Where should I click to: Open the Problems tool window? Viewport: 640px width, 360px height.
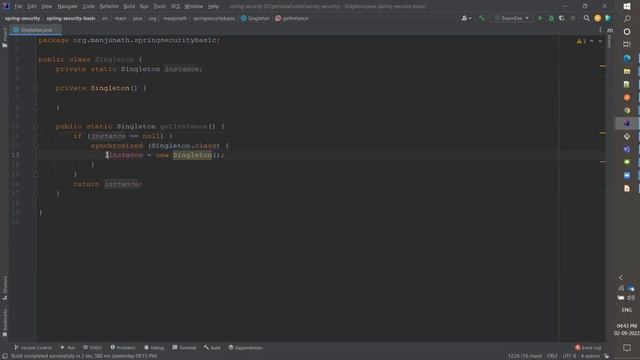pyautogui.click(x=123, y=348)
